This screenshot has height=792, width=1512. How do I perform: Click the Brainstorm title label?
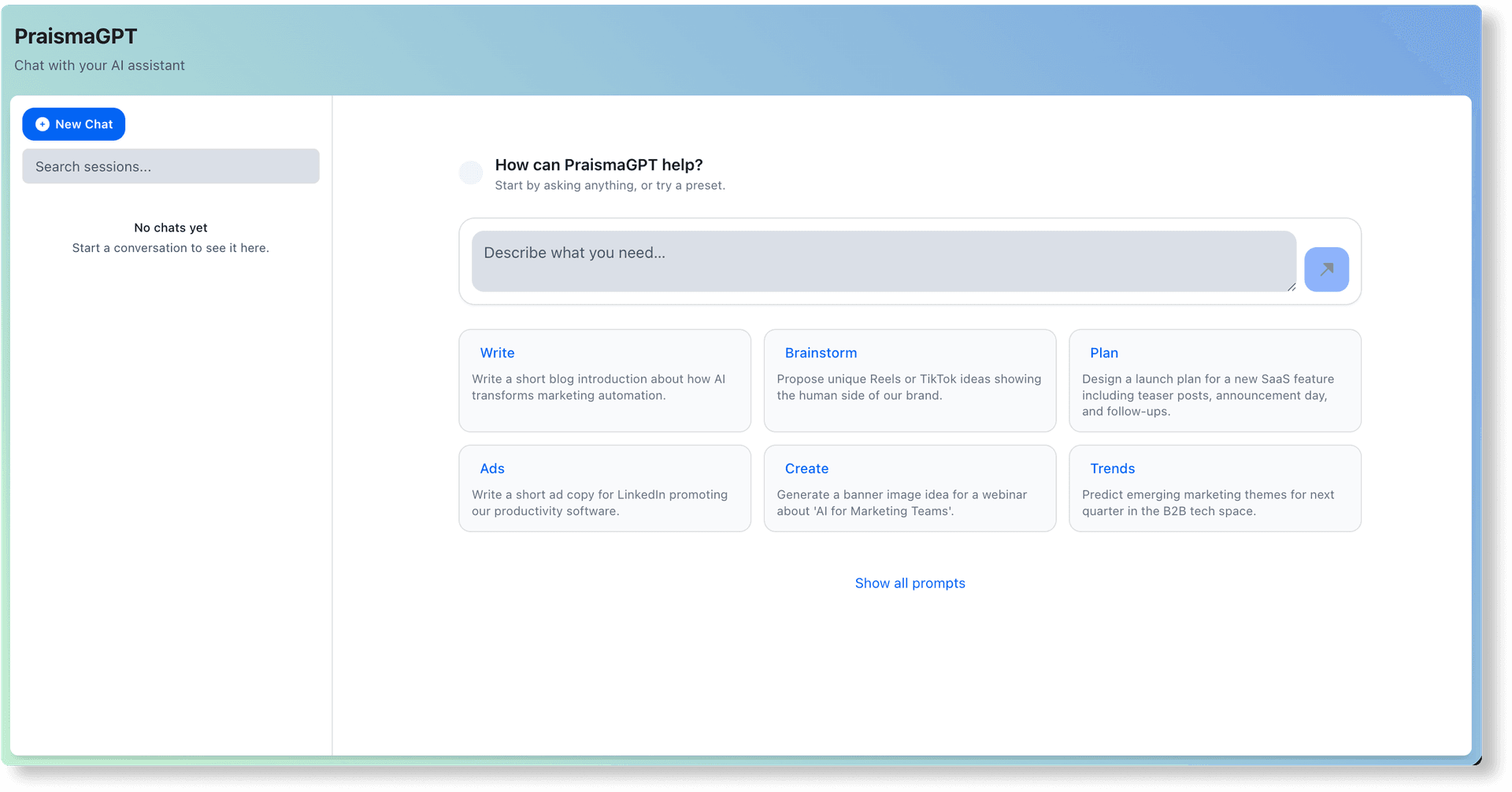click(821, 353)
